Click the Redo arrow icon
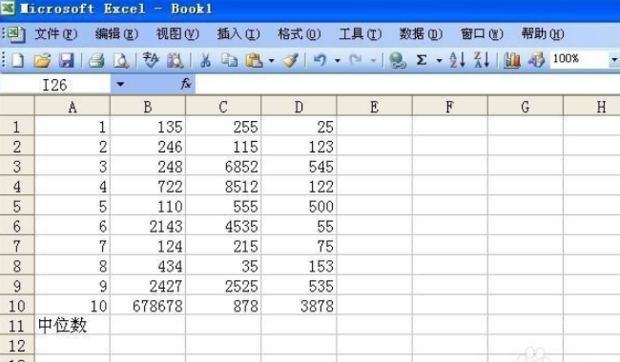This screenshot has height=362, width=620. (x=355, y=60)
